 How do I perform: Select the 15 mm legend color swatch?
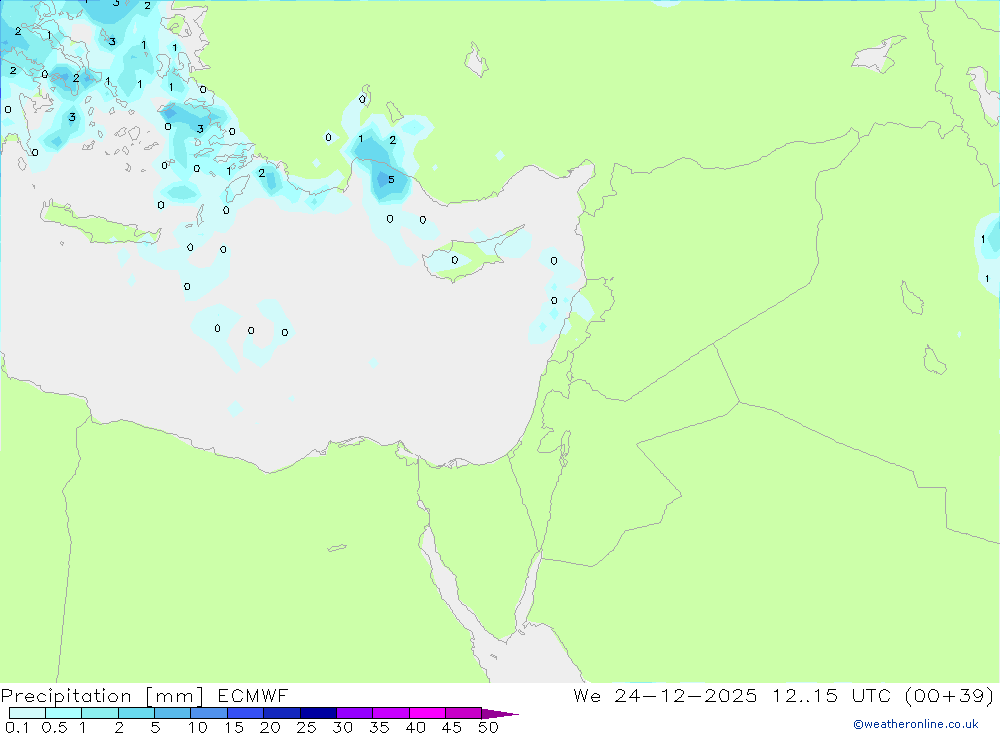point(245,713)
